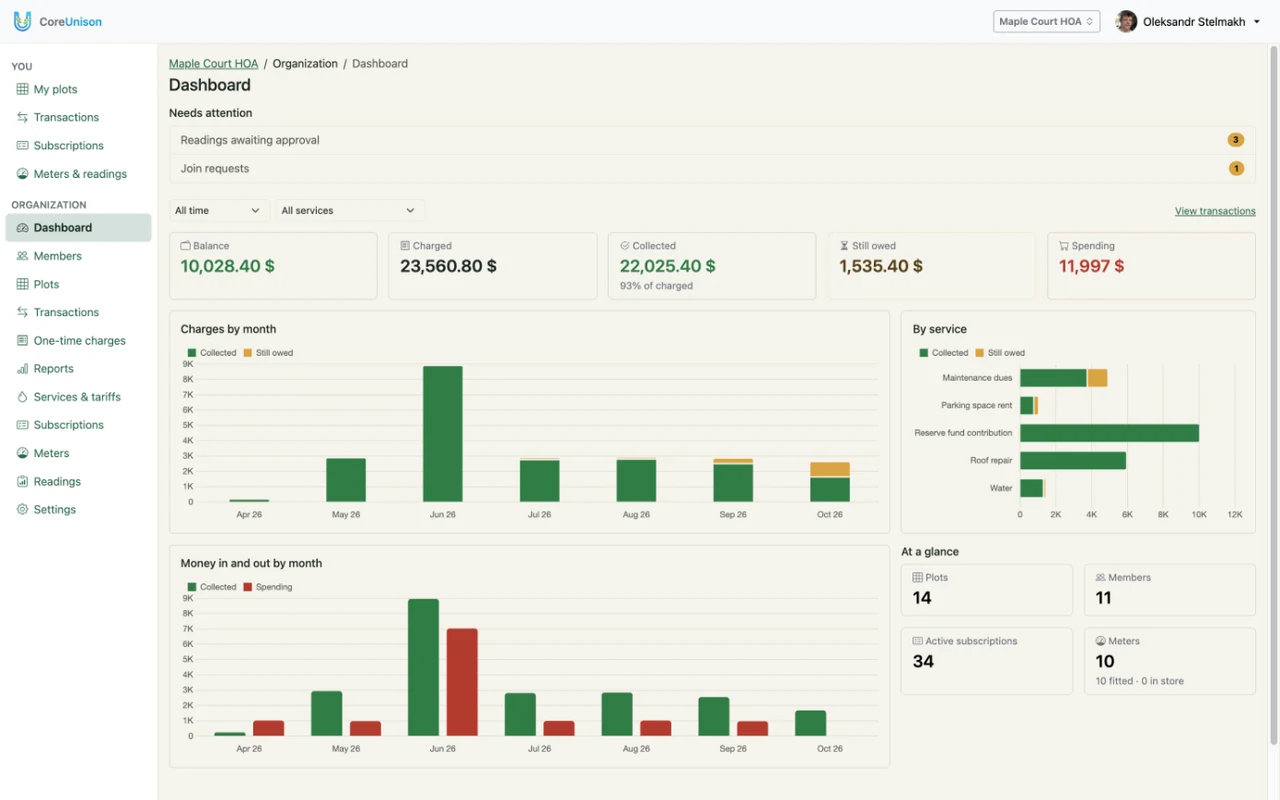The height and width of the screenshot is (800, 1280).
Task: Click the page's vertical scrollbar
Action: tap(1273, 395)
